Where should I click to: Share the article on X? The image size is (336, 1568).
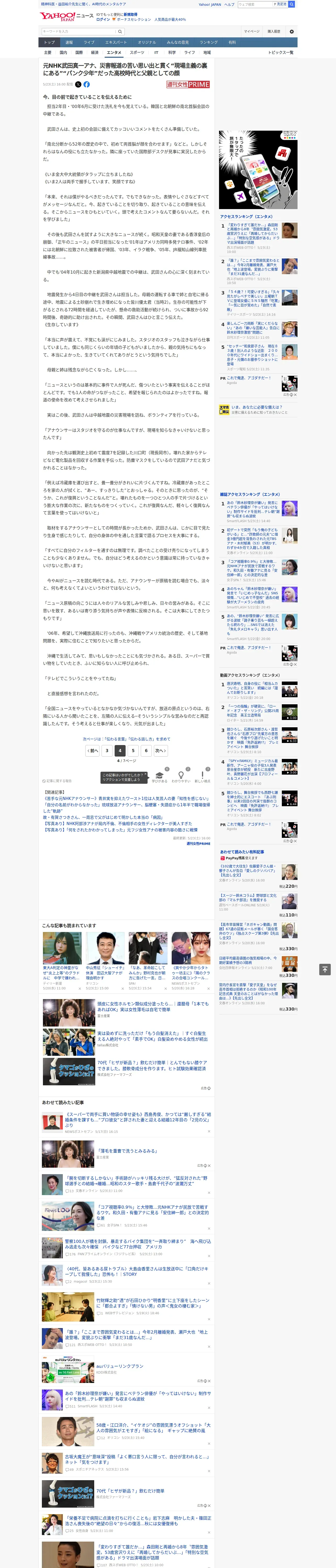tap(78, 85)
